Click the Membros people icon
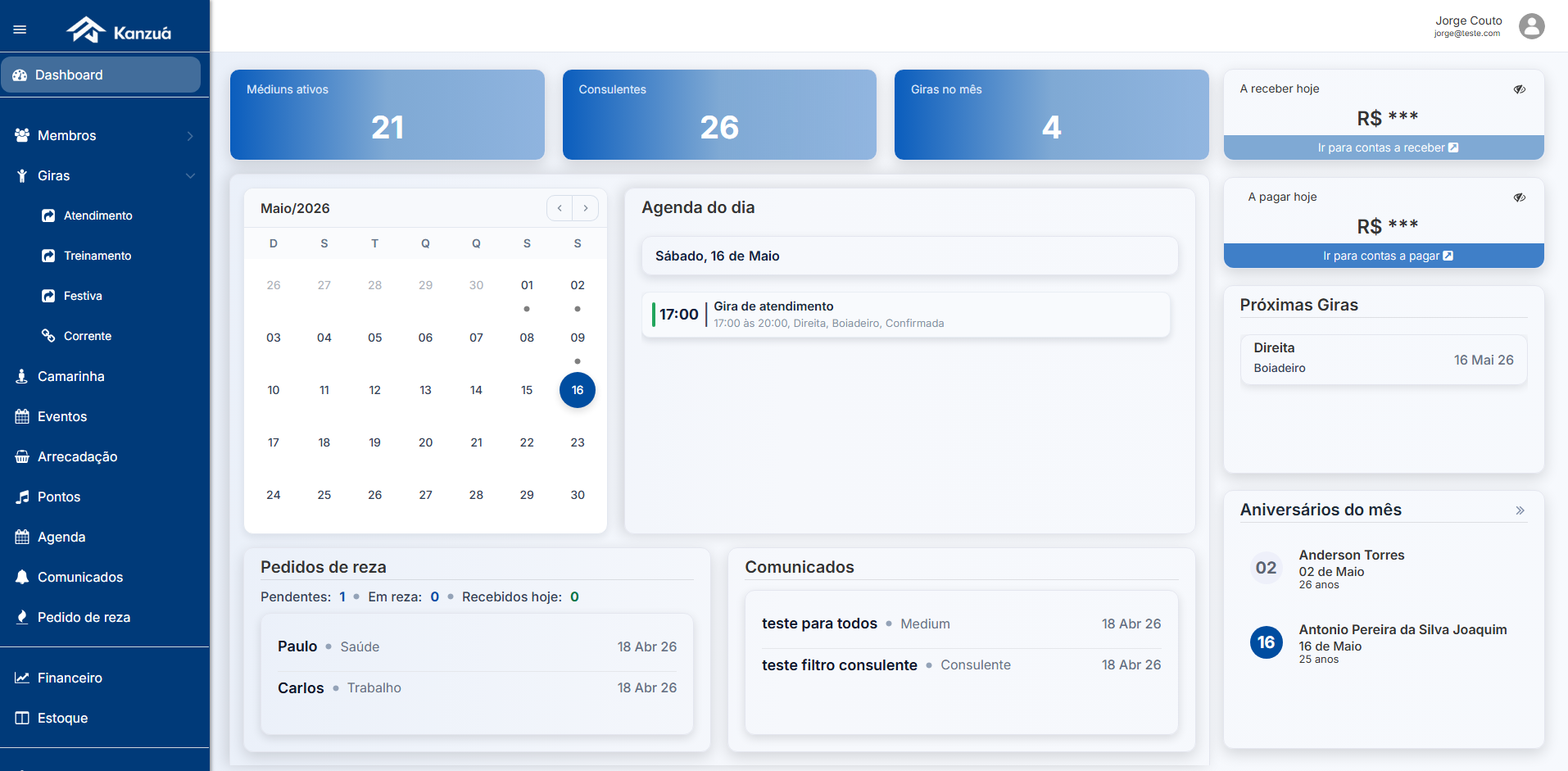 click(22, 135)
